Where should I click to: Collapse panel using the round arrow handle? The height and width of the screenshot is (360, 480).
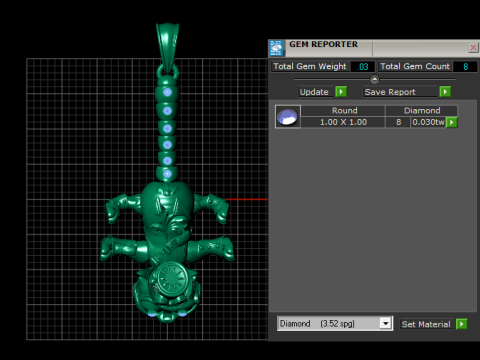374,79
